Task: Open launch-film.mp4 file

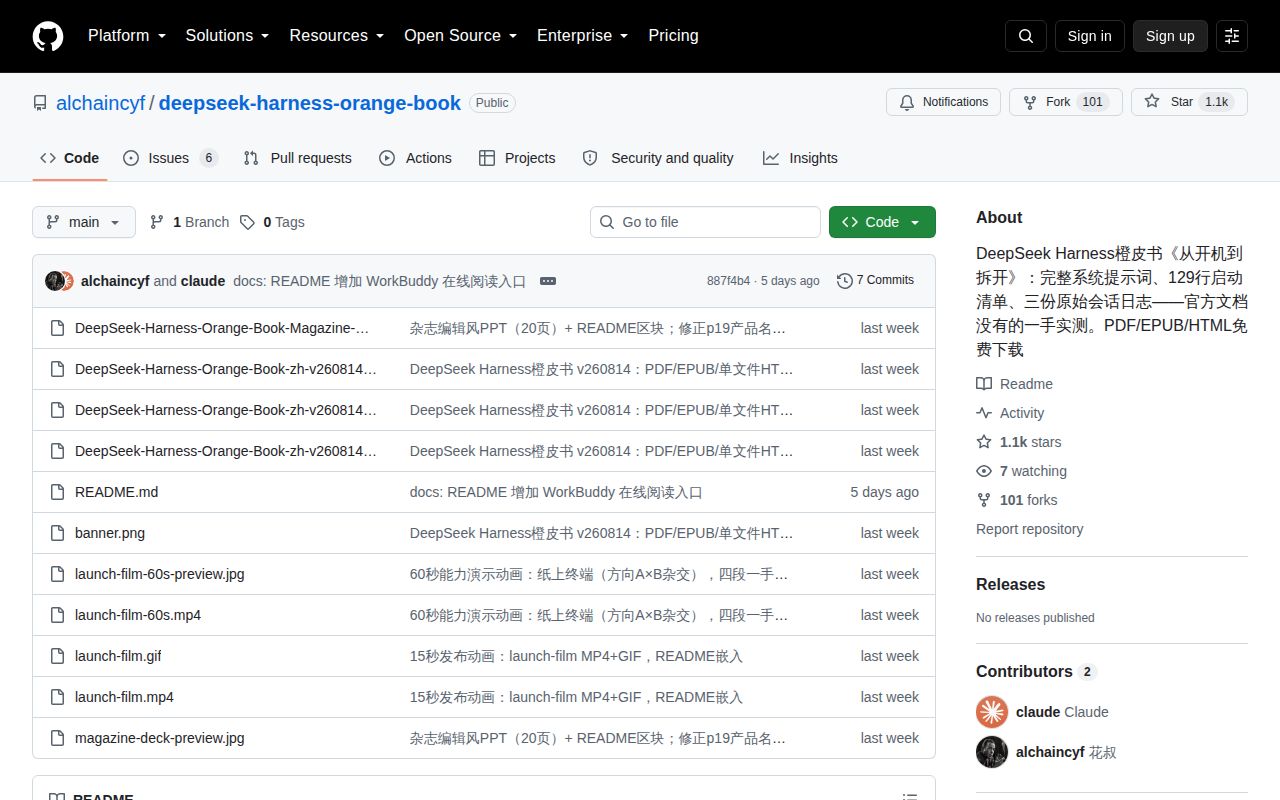Action: tap(124, 697)
